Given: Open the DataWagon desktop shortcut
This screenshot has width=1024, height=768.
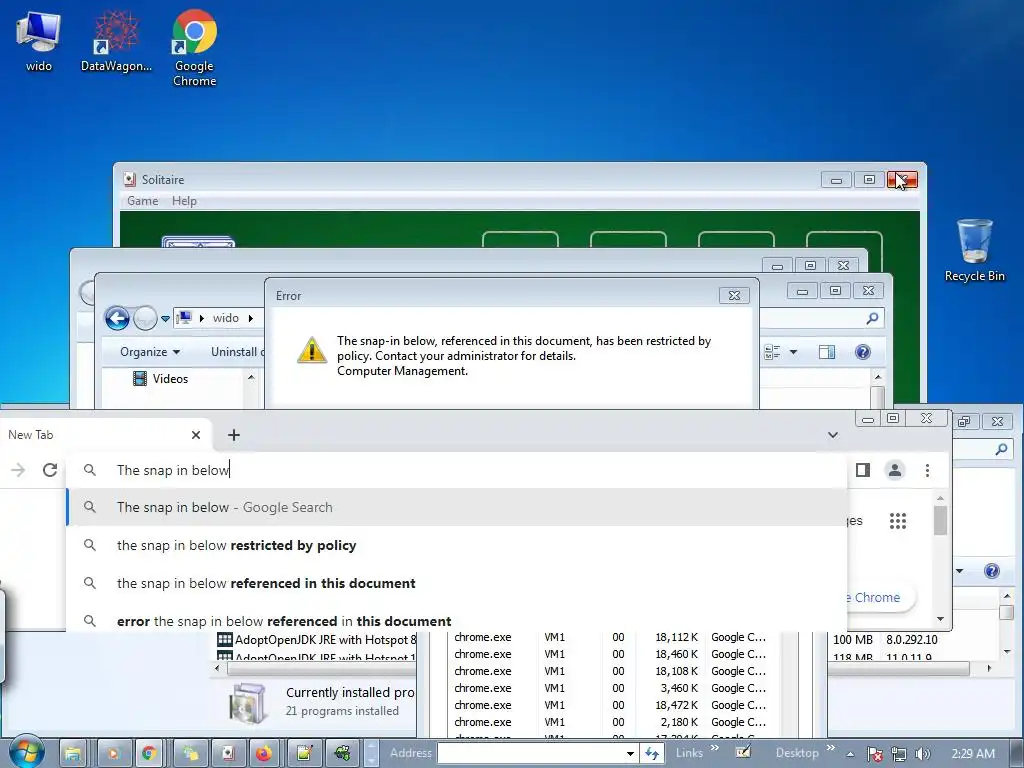Looking at the screenshot, I should (116, 40).
